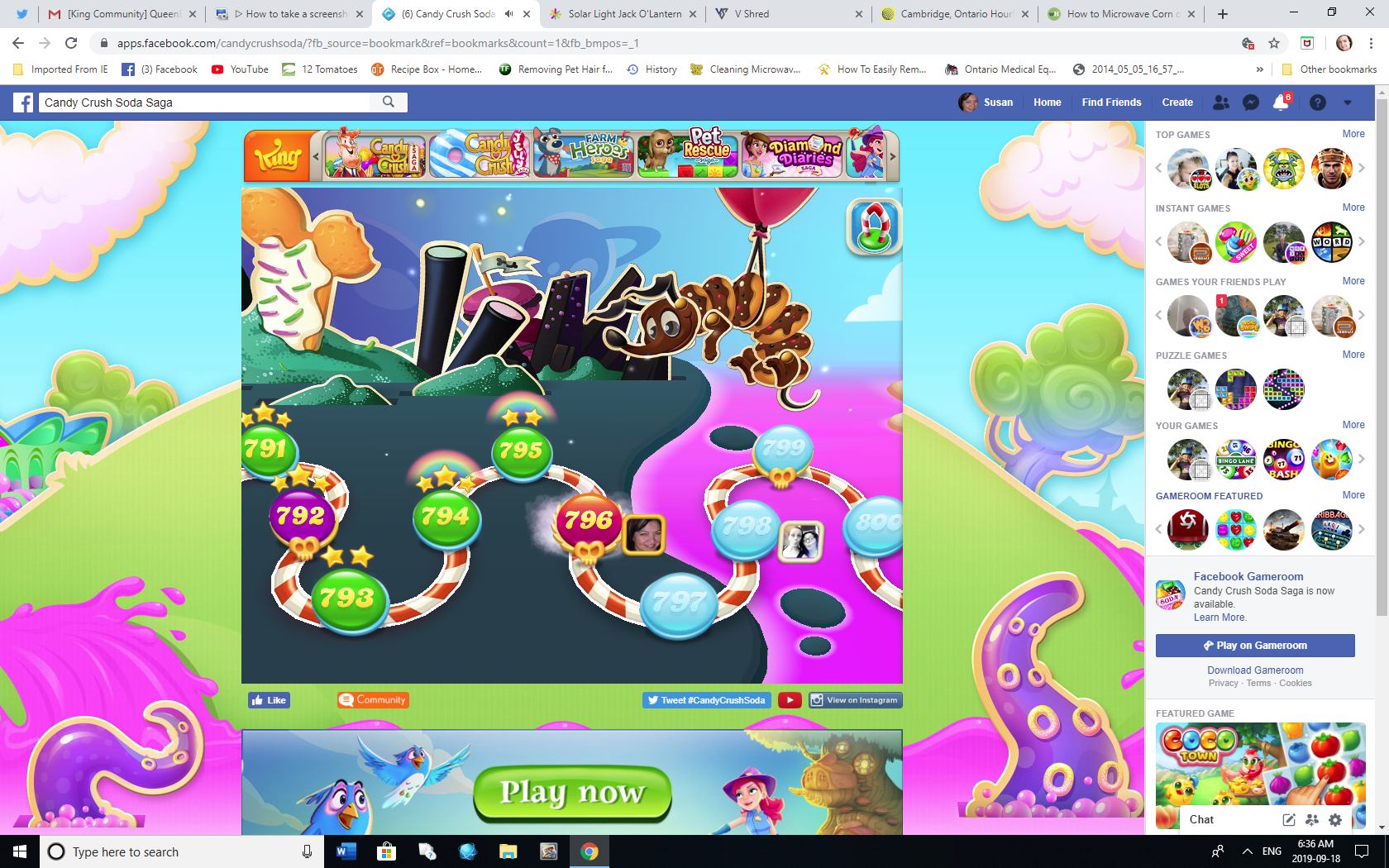This screenshot has height=868, width=1389.
Task: Expand Facebook account dropdown arrow
Action: coord(1348,103)
